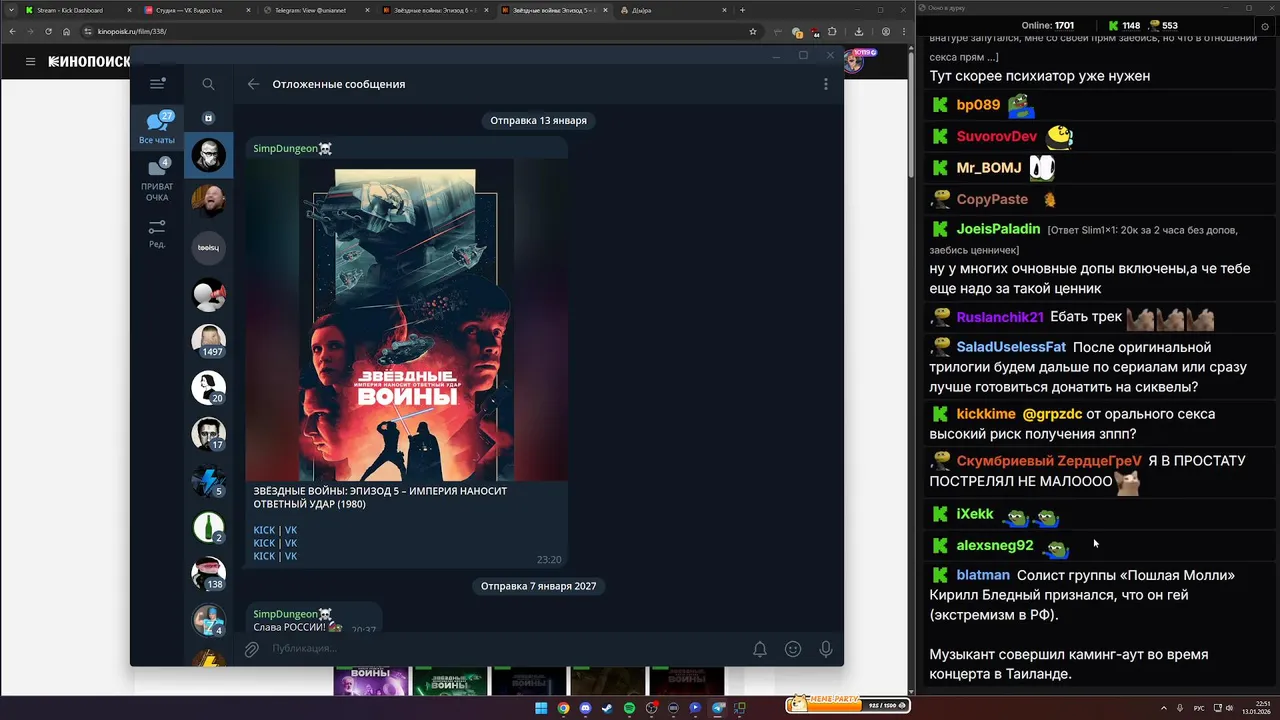Open the three-dot menu in scheduled messages
The image size is (1280, 720).
click(825, 84)
